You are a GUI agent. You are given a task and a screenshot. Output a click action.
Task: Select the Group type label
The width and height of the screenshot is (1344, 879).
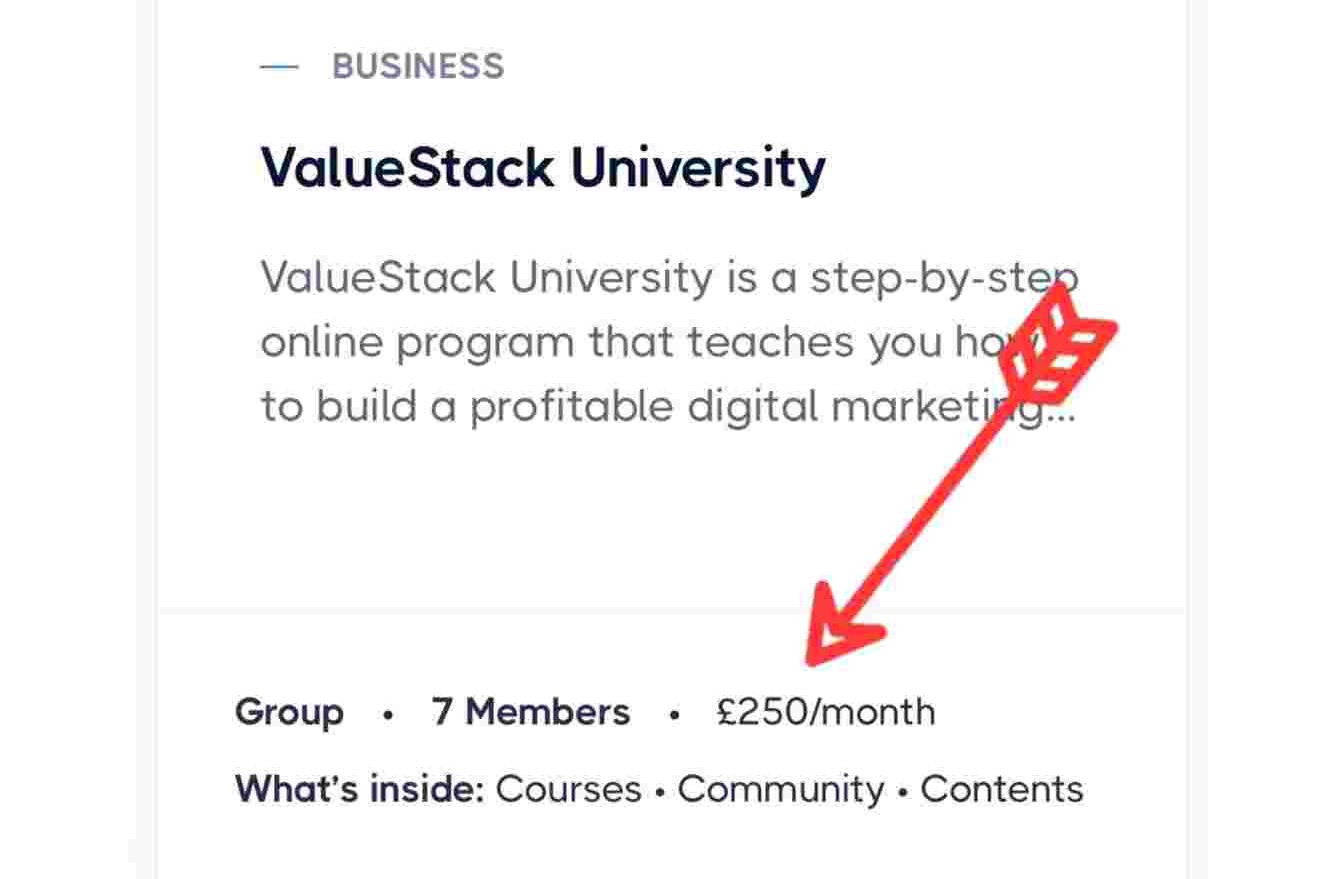[x=289, y=713]
